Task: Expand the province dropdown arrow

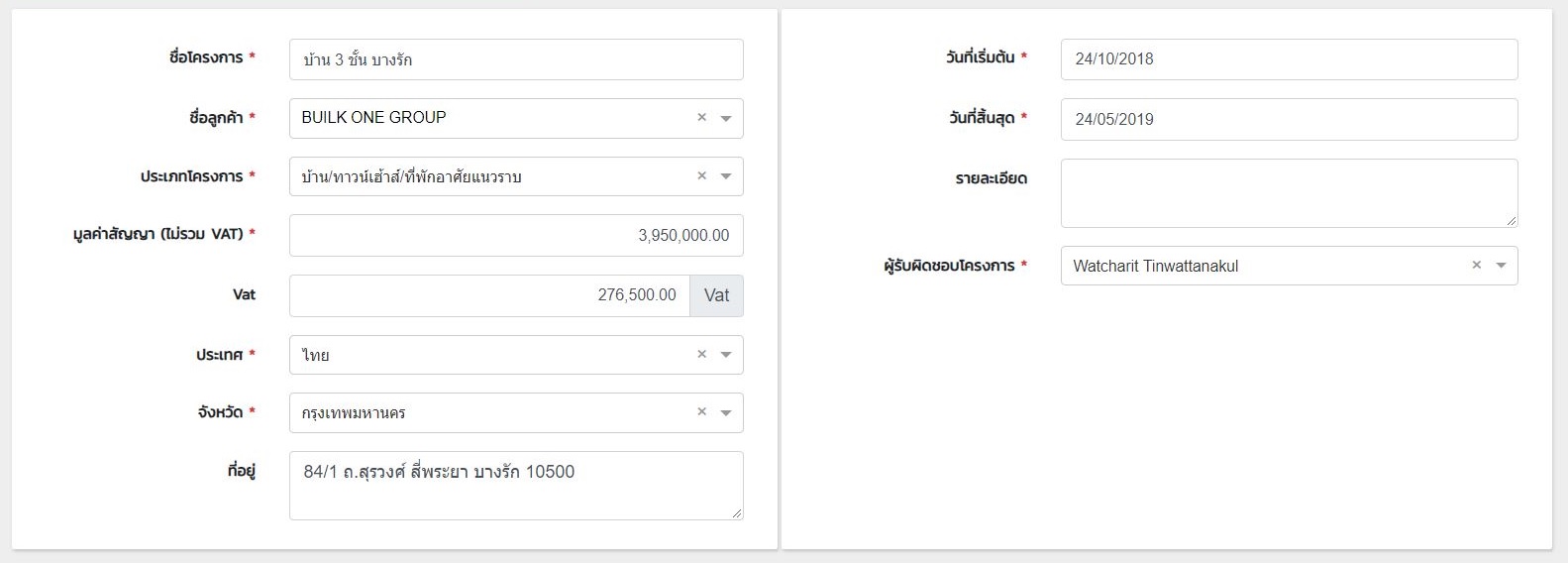Action: [726, 413]
